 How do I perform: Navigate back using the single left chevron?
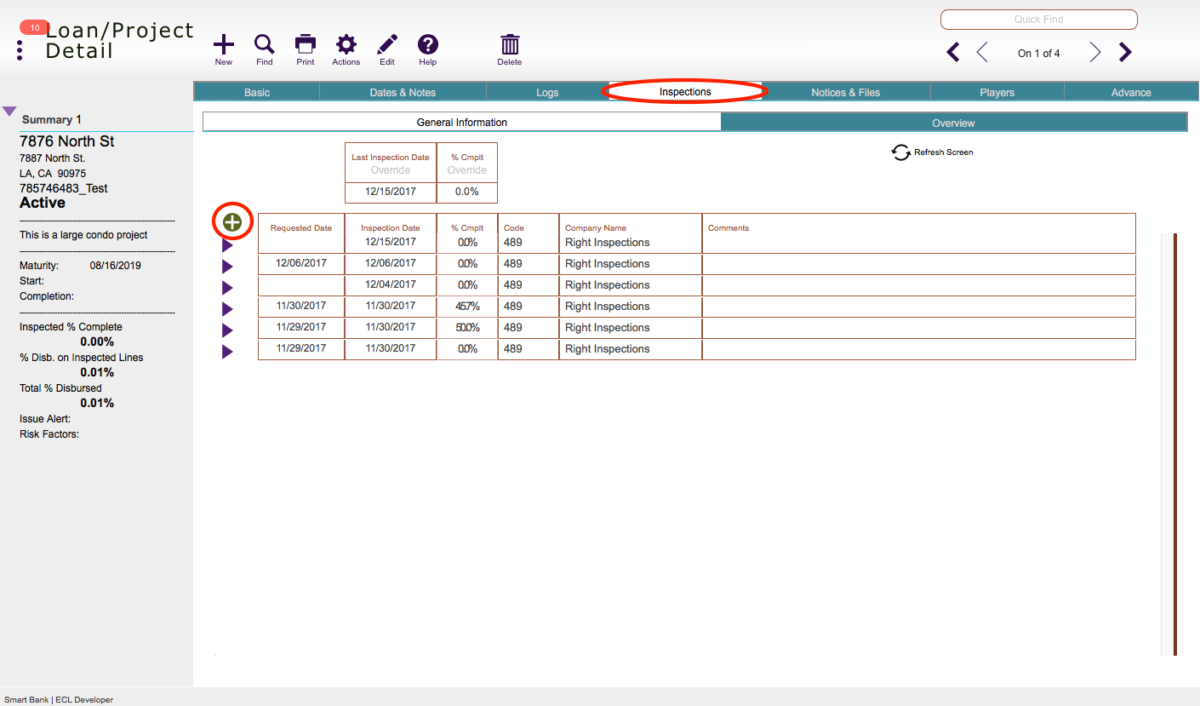(981, 51)
